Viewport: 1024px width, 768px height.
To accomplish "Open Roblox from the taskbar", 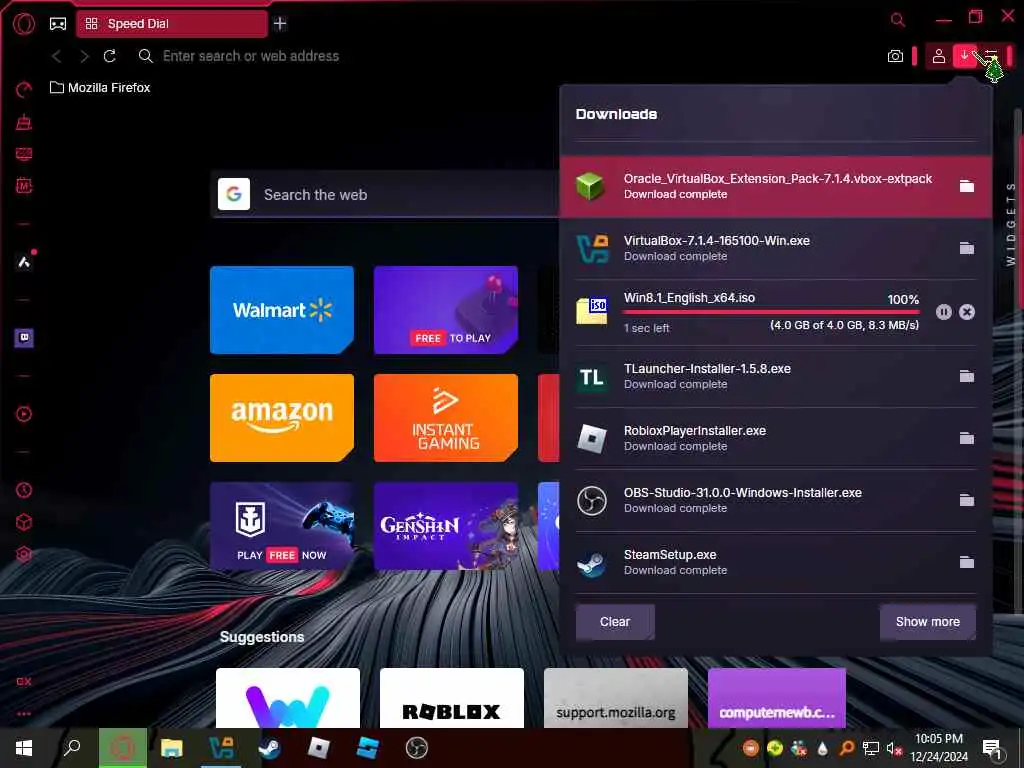I will point(319,748).
